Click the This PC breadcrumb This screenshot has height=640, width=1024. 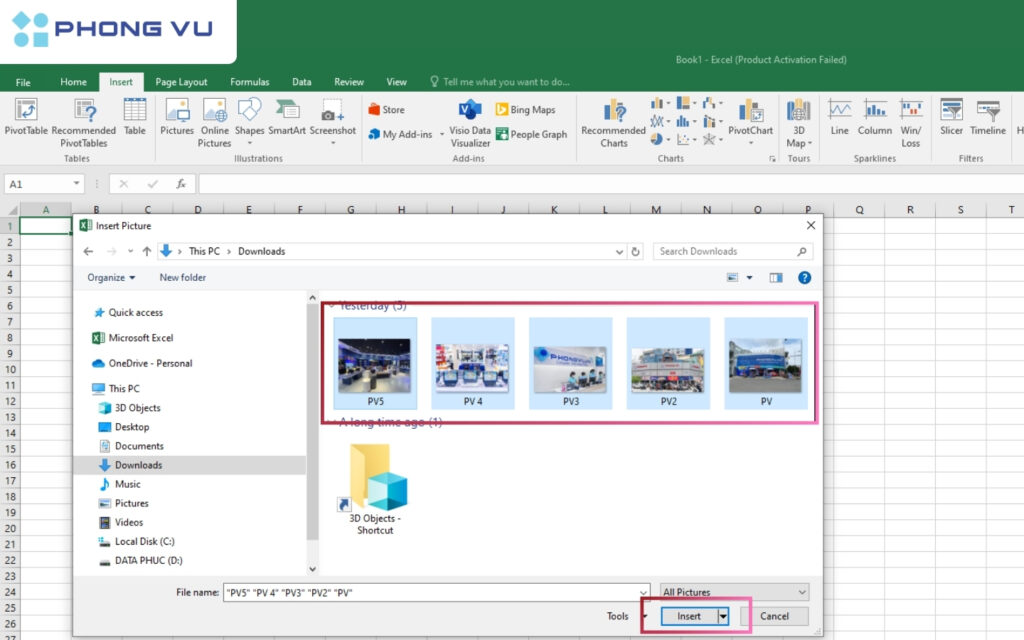point(204,251)
